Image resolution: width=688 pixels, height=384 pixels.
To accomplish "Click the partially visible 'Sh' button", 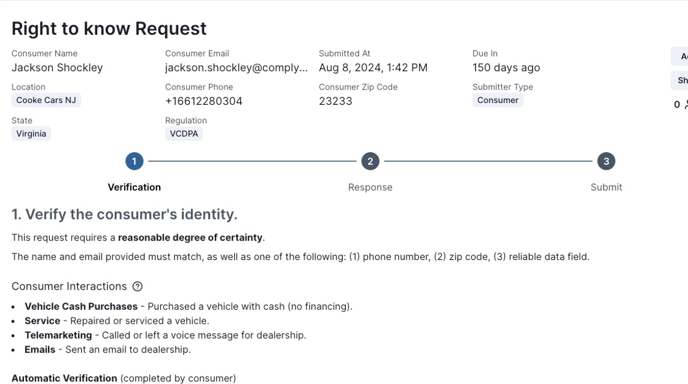I will point(680,80).
